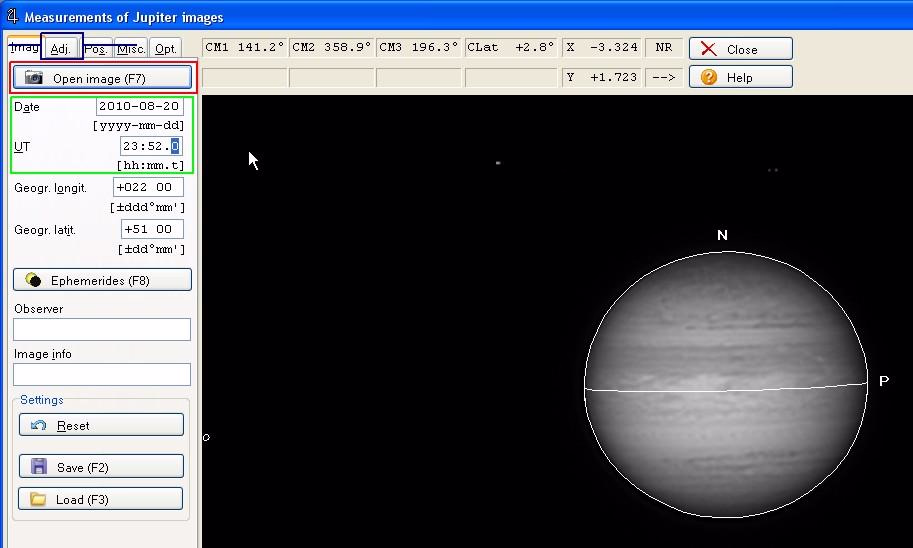
Task: Click the camera icon on Open image
Action: 34,78
